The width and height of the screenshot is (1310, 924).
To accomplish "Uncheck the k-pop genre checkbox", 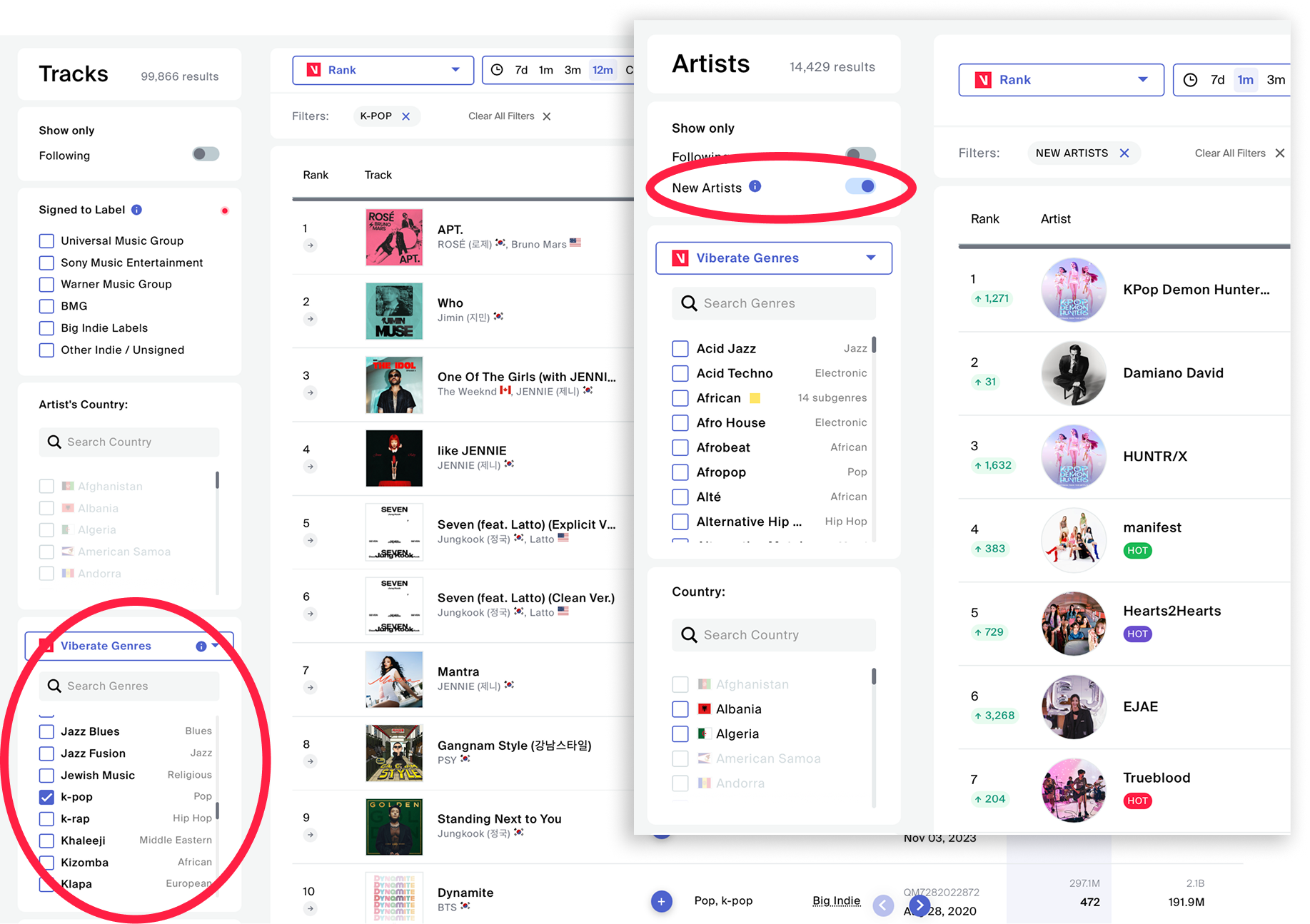I will (x=46, y=797).
